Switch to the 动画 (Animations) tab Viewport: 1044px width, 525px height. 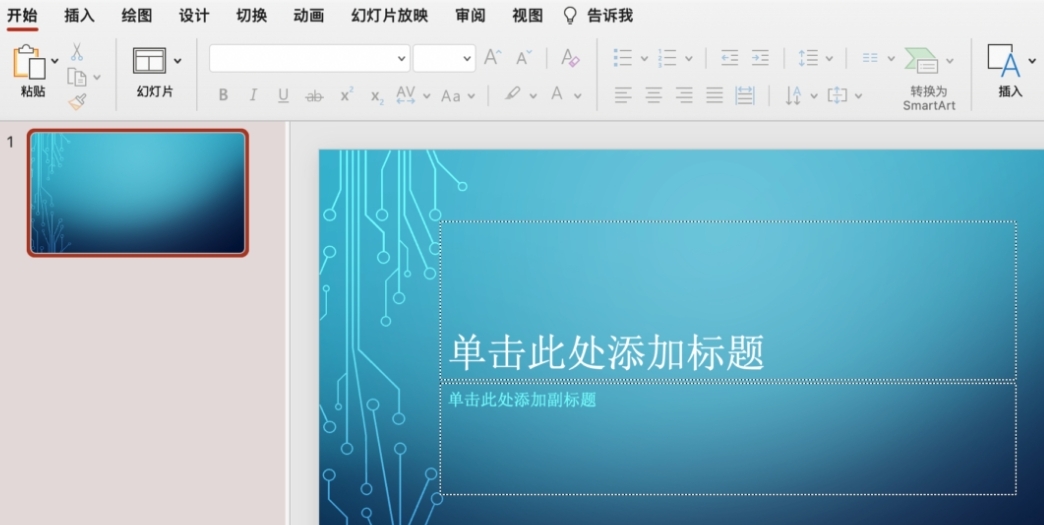point(308,15)
